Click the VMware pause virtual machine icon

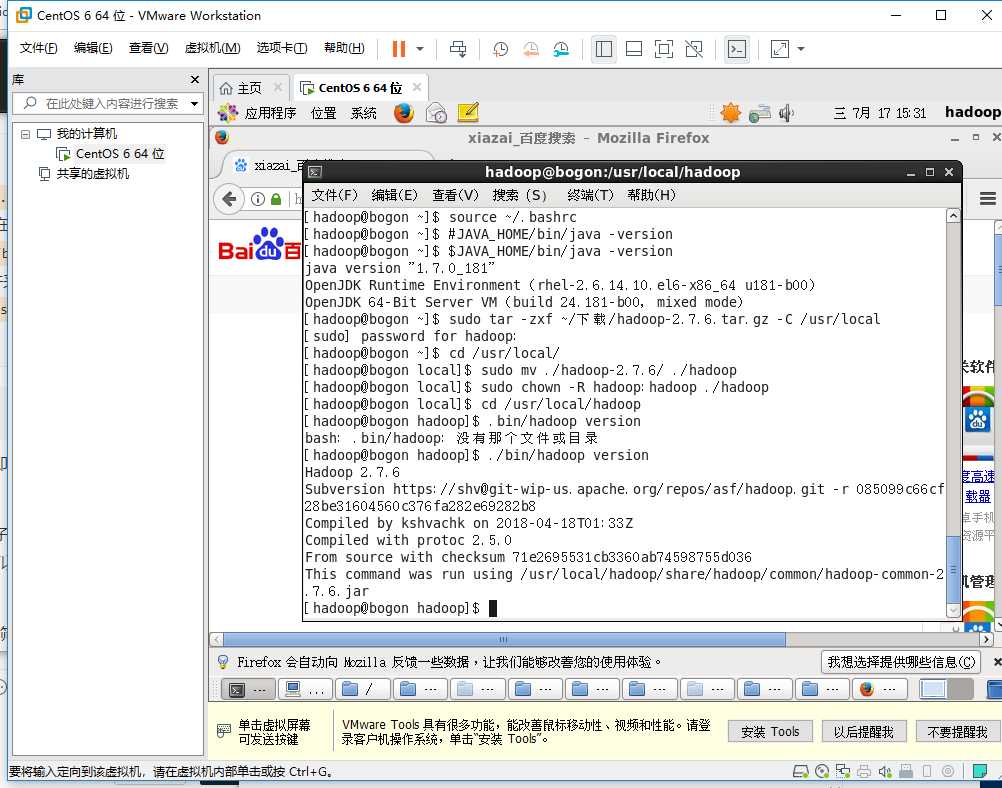coord(399,49)
